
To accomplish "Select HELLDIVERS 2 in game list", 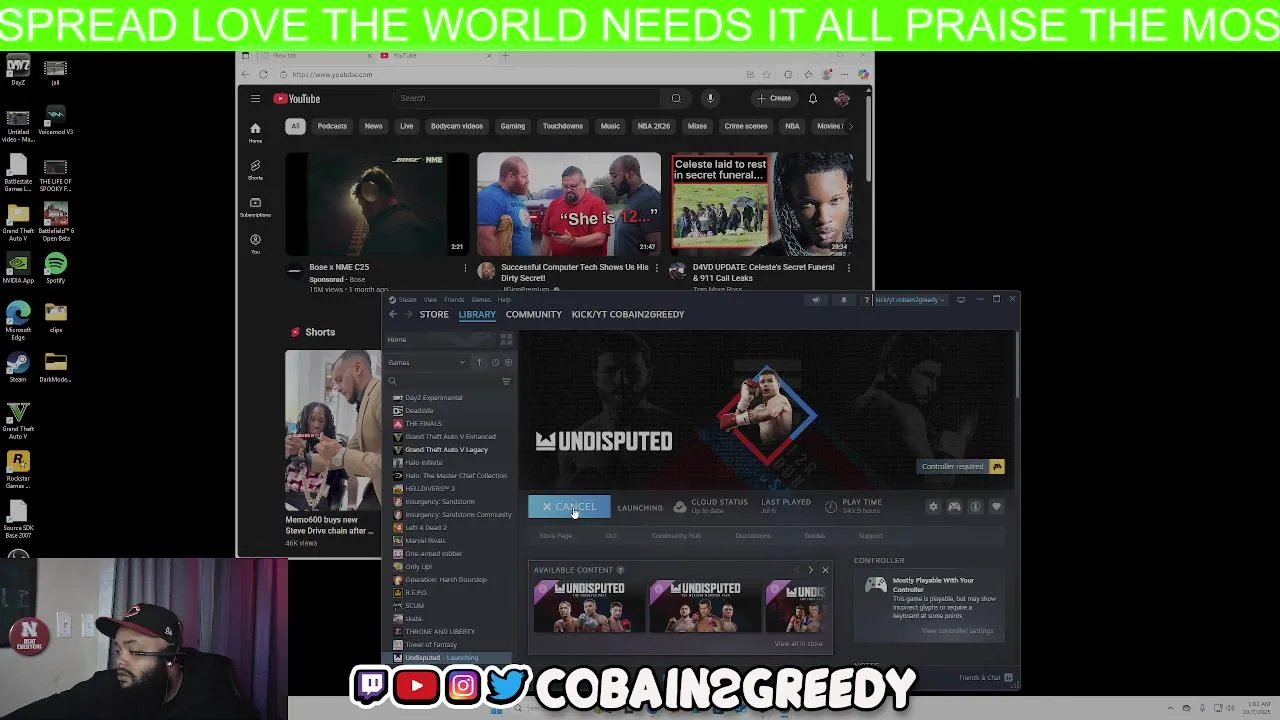I will point(430,489).
